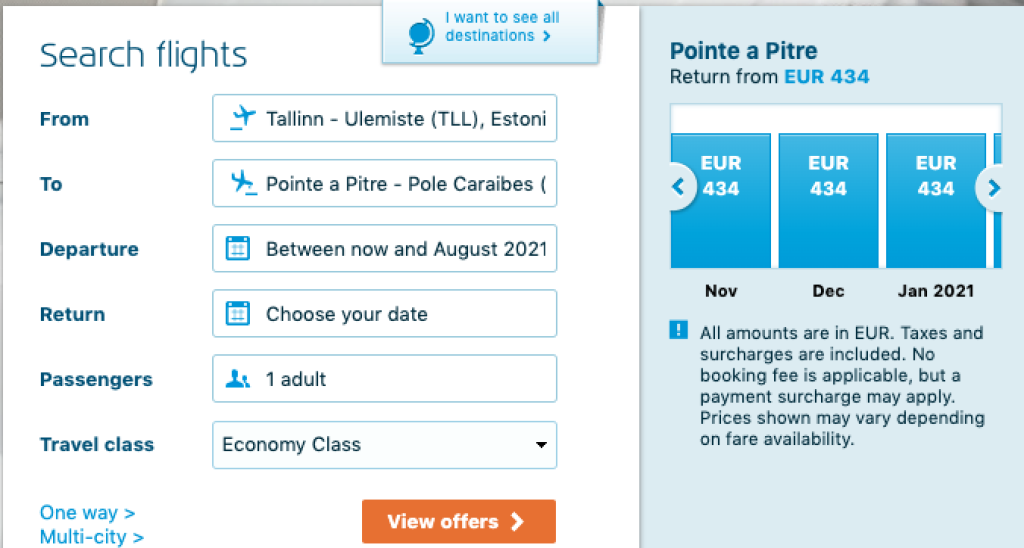Click the blue info icon beside amounts note
This screenshot has width=1024, height=548.
679,331
